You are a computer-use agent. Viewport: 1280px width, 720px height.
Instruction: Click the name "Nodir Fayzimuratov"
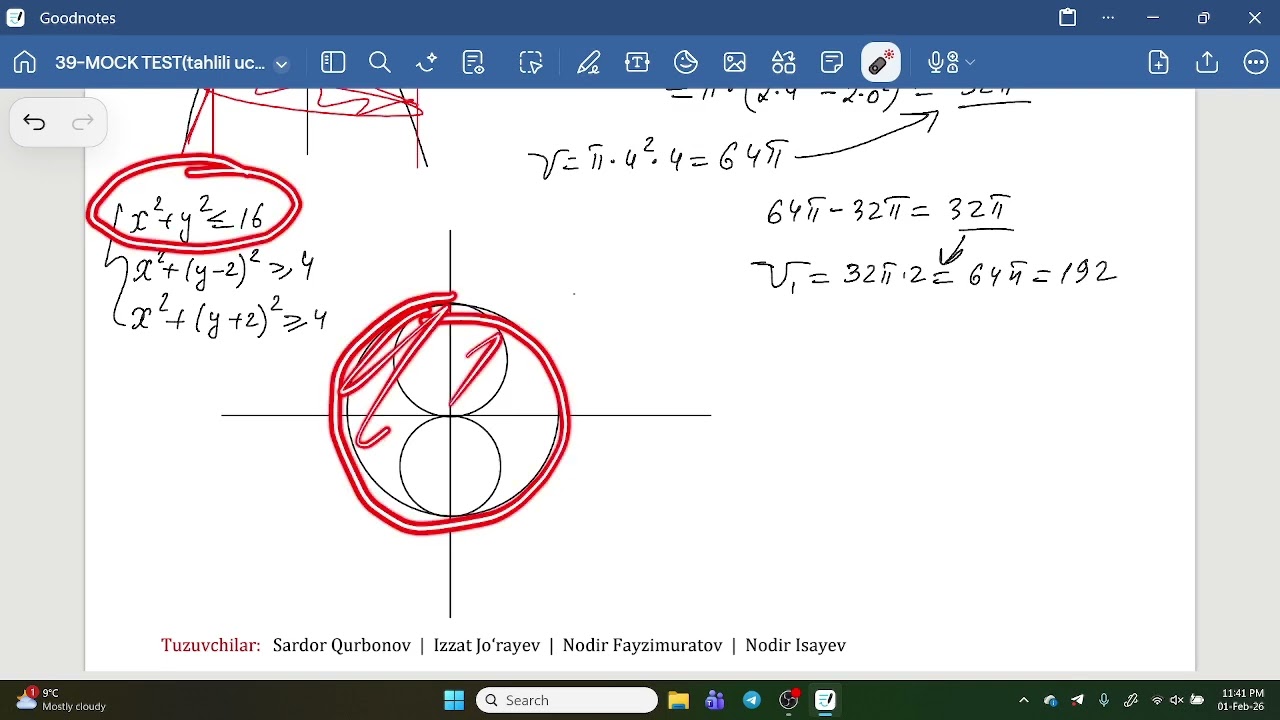pos(642,645)
